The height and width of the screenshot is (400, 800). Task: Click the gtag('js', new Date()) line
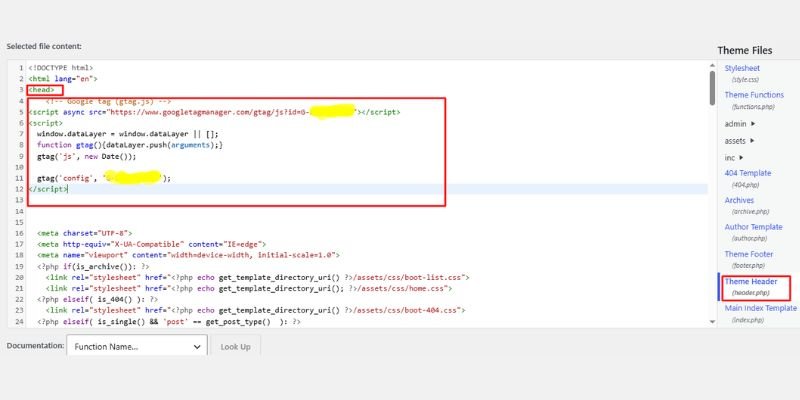(x=87, y=156)
